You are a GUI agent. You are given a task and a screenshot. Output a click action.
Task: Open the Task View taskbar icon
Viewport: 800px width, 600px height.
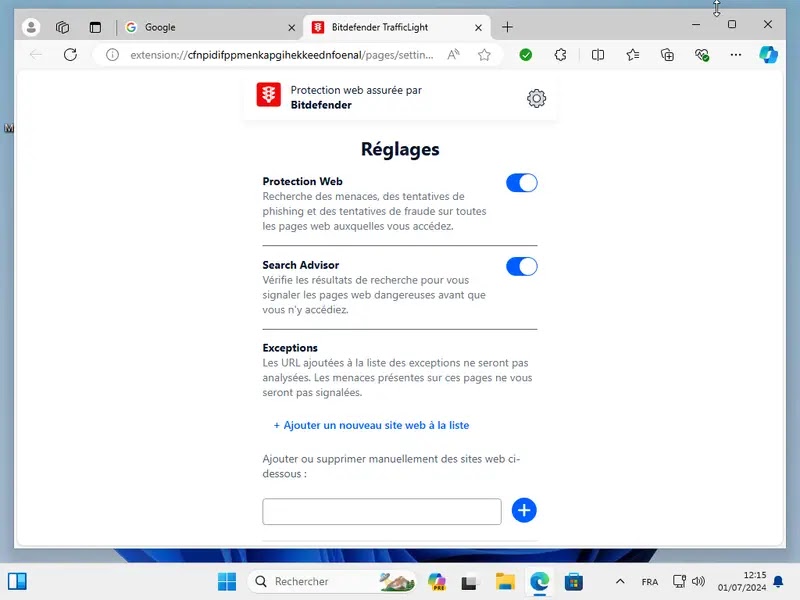[x=469, y=582]
